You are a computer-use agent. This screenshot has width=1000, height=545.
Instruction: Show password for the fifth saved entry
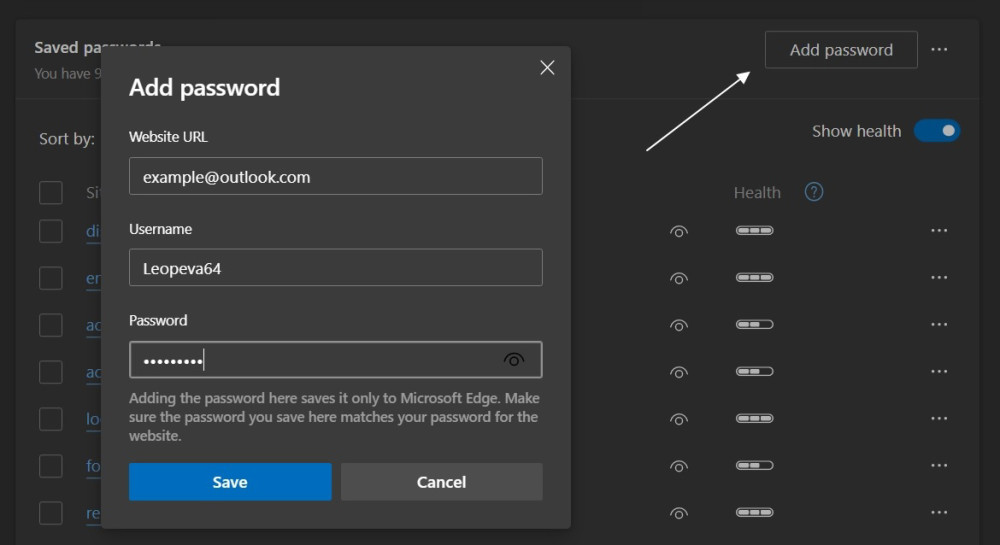679,419
